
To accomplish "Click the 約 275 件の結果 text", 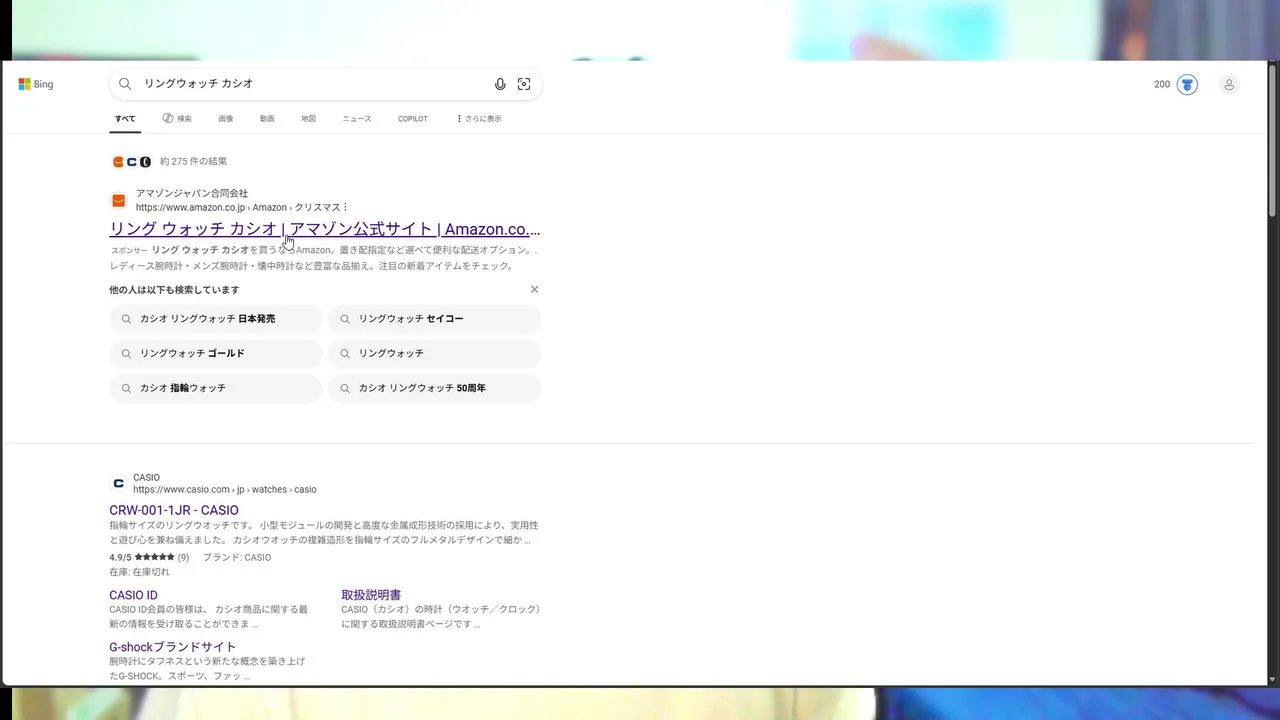I will (x=193, y=161).
